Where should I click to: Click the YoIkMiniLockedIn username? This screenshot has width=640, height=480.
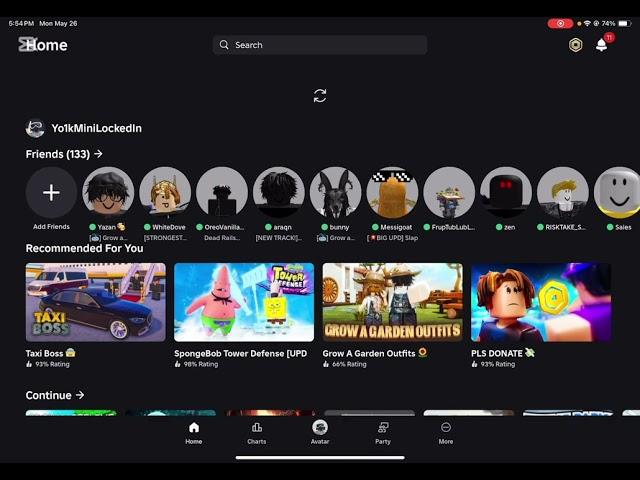[96, 128]
